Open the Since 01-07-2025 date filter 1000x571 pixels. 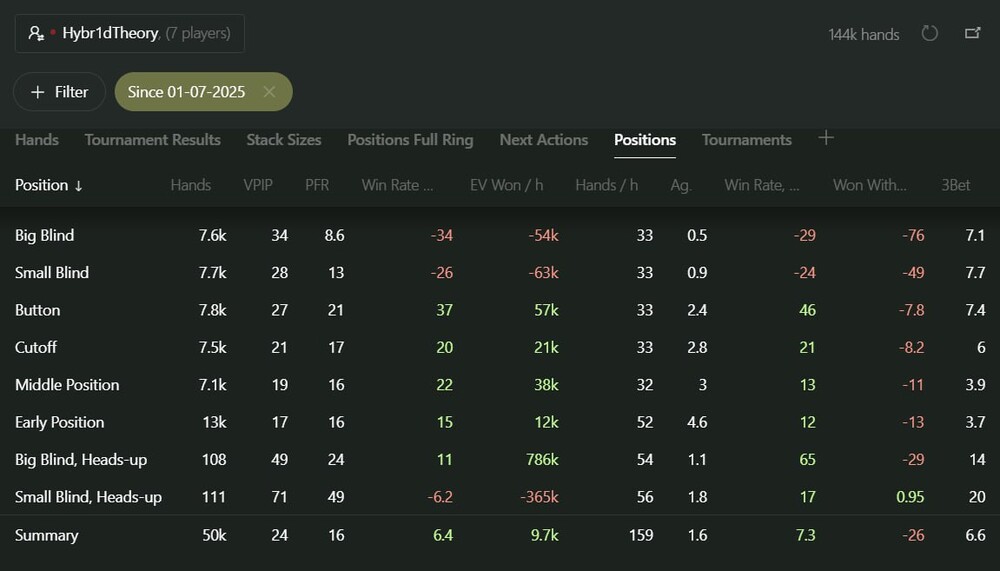click(187, 92)
